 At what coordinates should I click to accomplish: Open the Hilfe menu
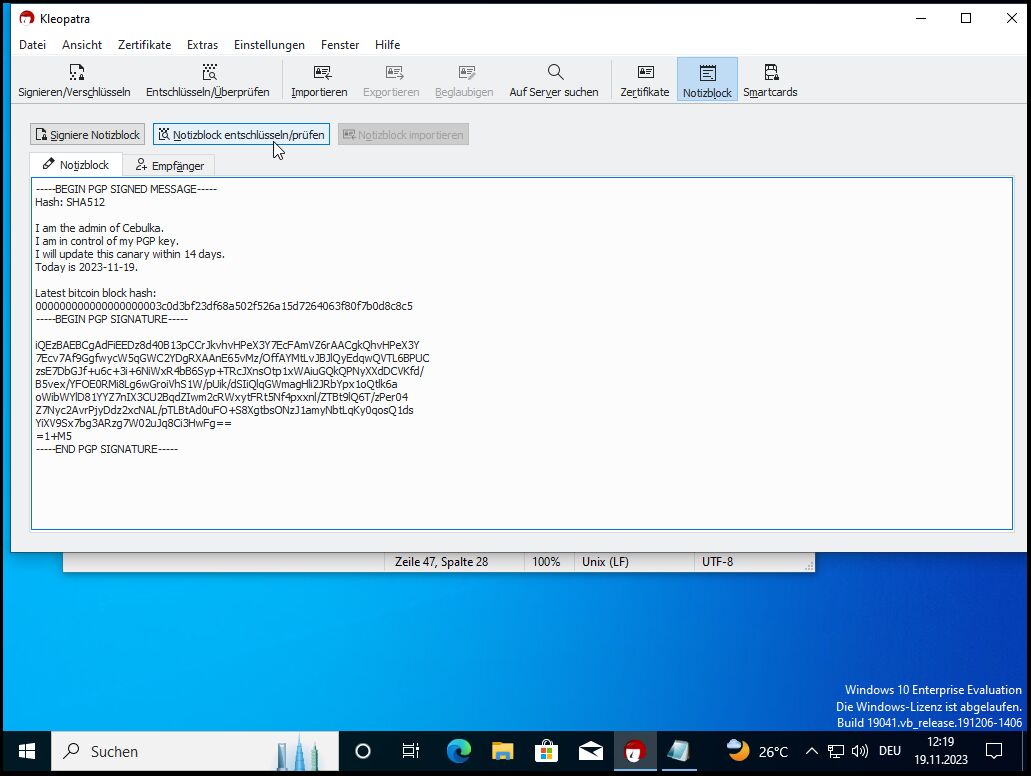click(x=387, y=45)
